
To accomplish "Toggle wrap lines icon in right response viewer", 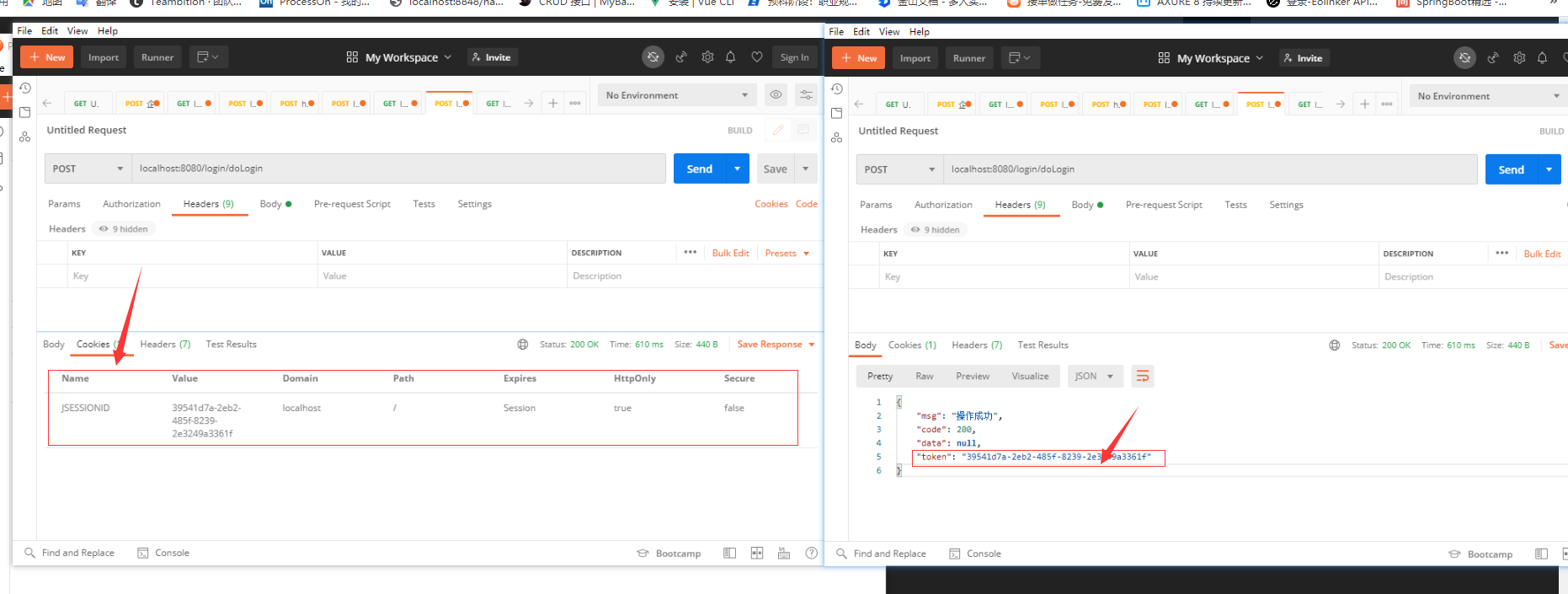I will click(1143, 376).
